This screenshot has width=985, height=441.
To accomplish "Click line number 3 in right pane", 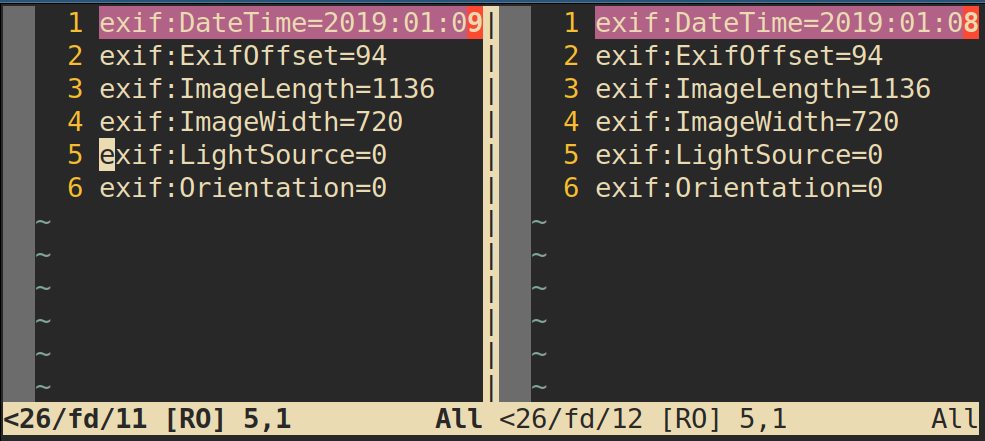I will point(571,89).
